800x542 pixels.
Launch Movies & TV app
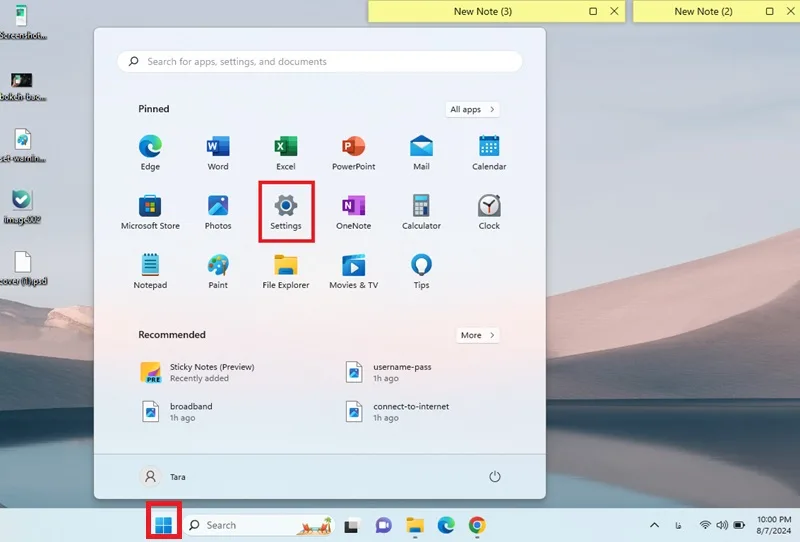point(354,271)
